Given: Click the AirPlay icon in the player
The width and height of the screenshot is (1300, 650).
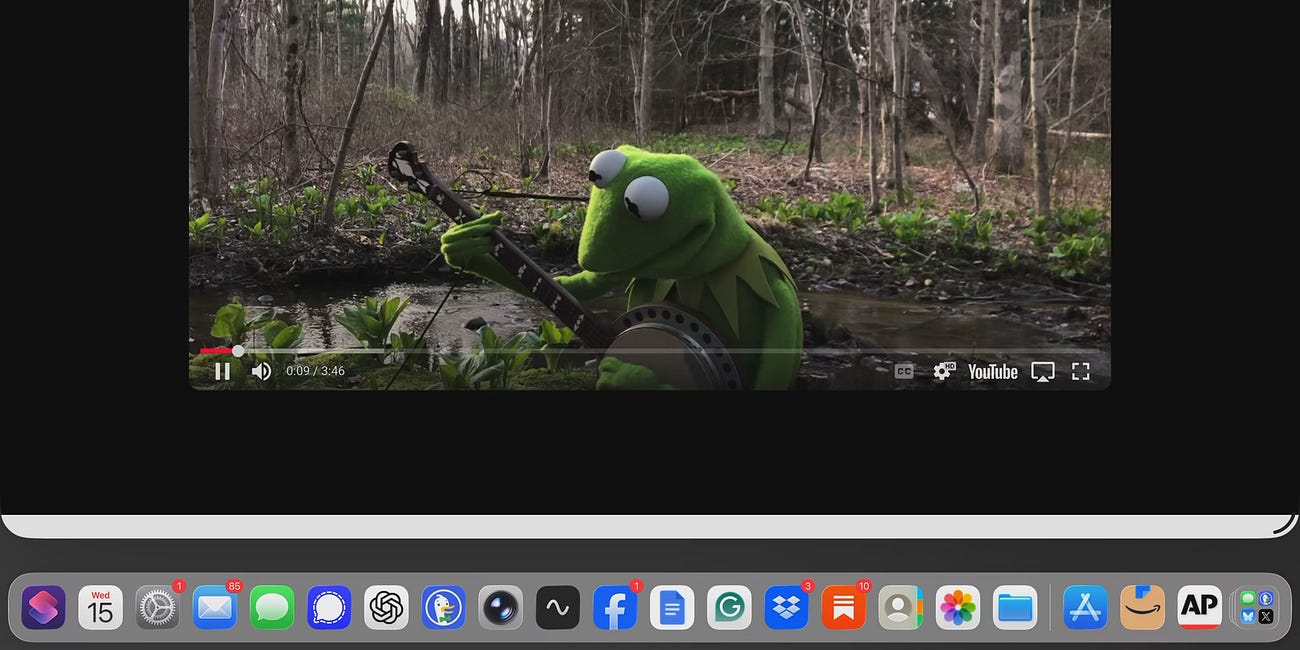Looking at the screenshot, I should [x=1043, y=371].
